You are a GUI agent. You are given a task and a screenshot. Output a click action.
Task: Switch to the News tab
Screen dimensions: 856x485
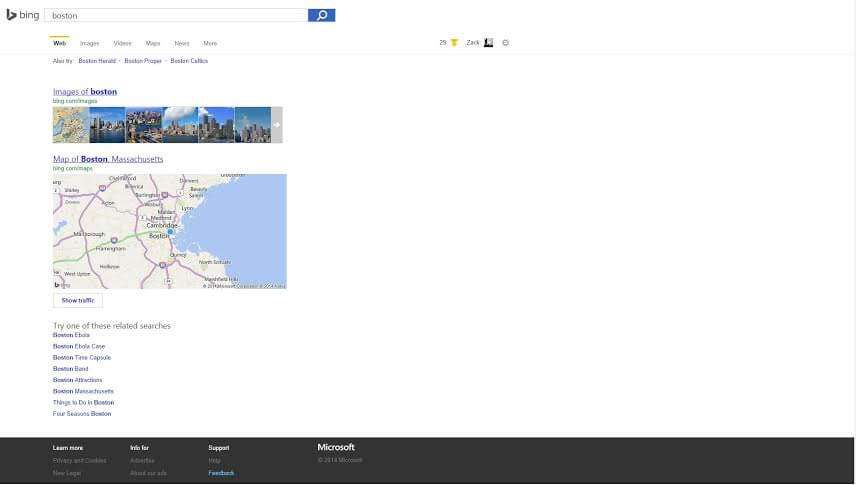[x=182, y=43]
